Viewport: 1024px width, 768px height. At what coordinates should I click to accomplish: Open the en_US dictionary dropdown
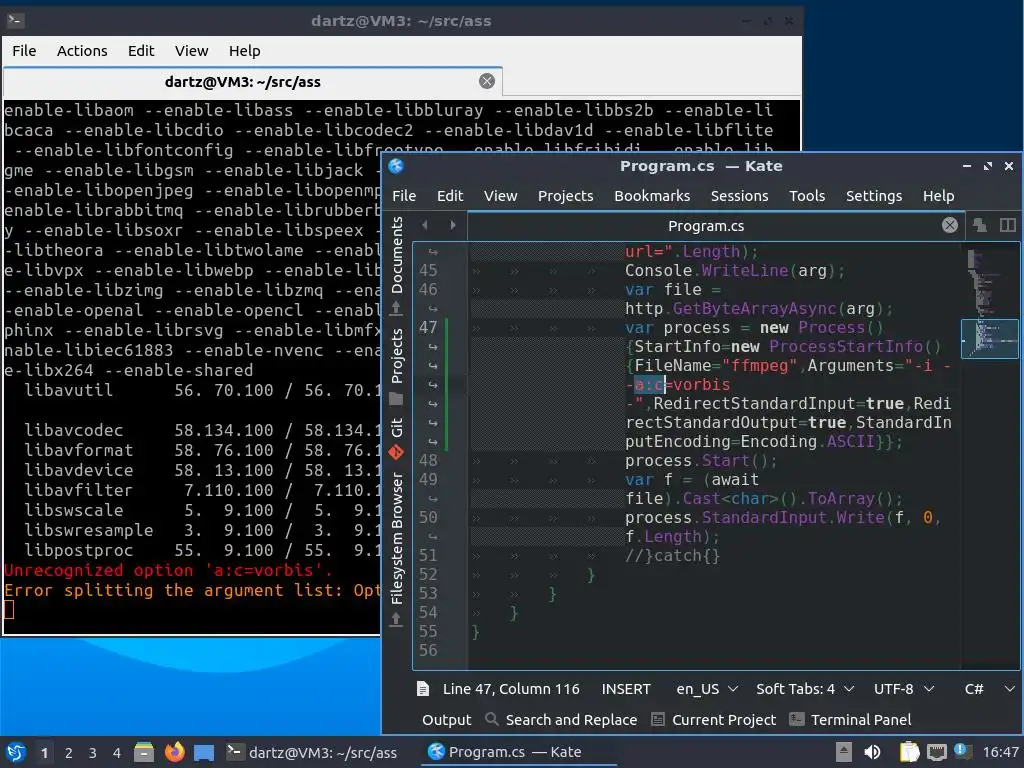coord(707,689)
